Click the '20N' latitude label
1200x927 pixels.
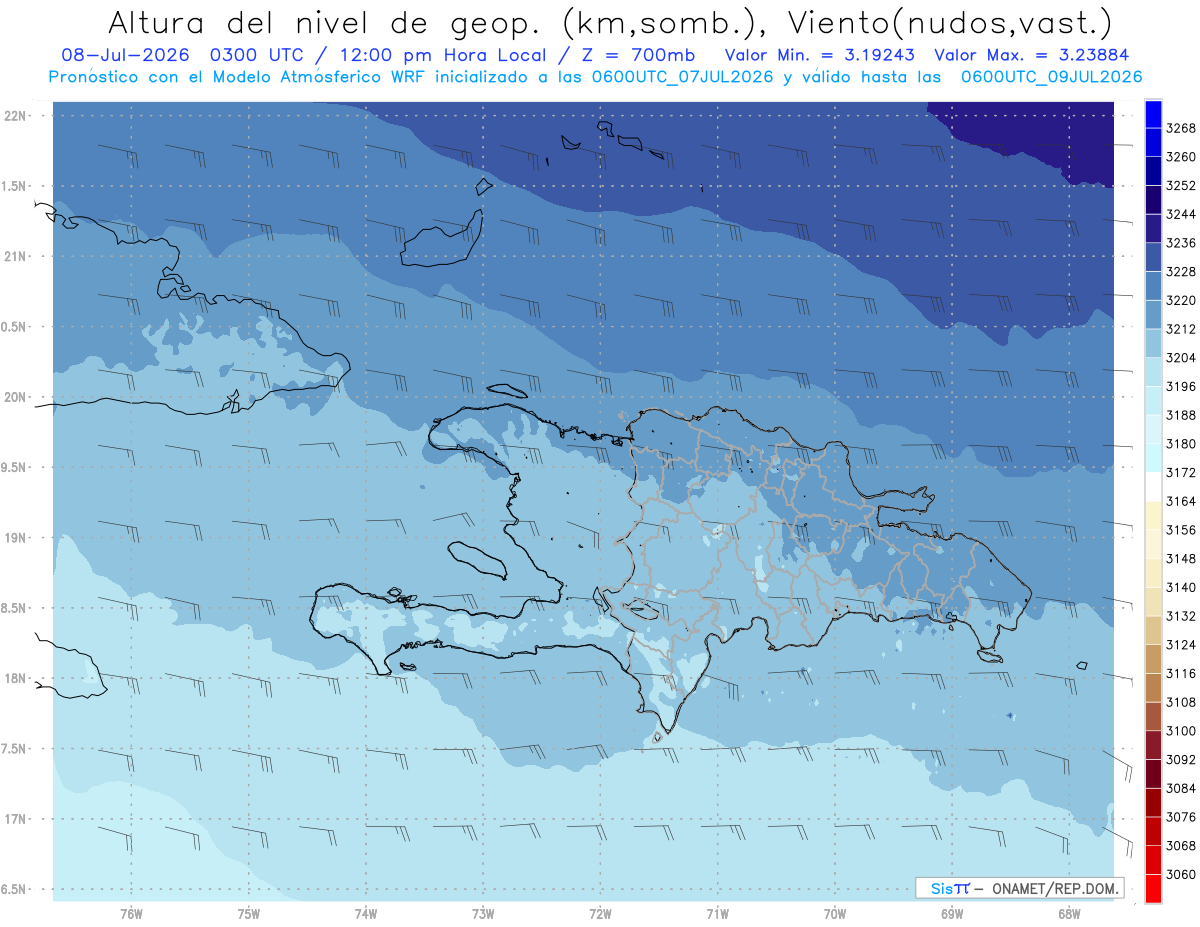click(x=16, y=397)
